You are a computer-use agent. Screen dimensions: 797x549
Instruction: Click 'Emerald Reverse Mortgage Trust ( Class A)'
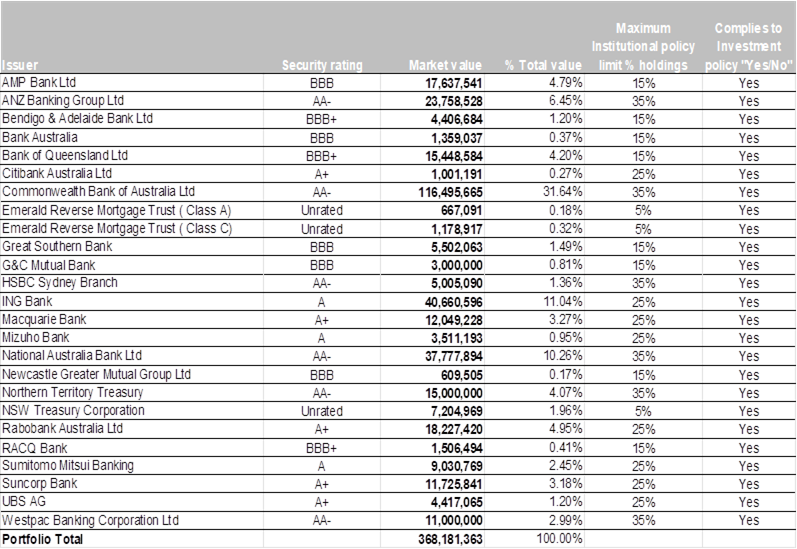tap(116, 210)
